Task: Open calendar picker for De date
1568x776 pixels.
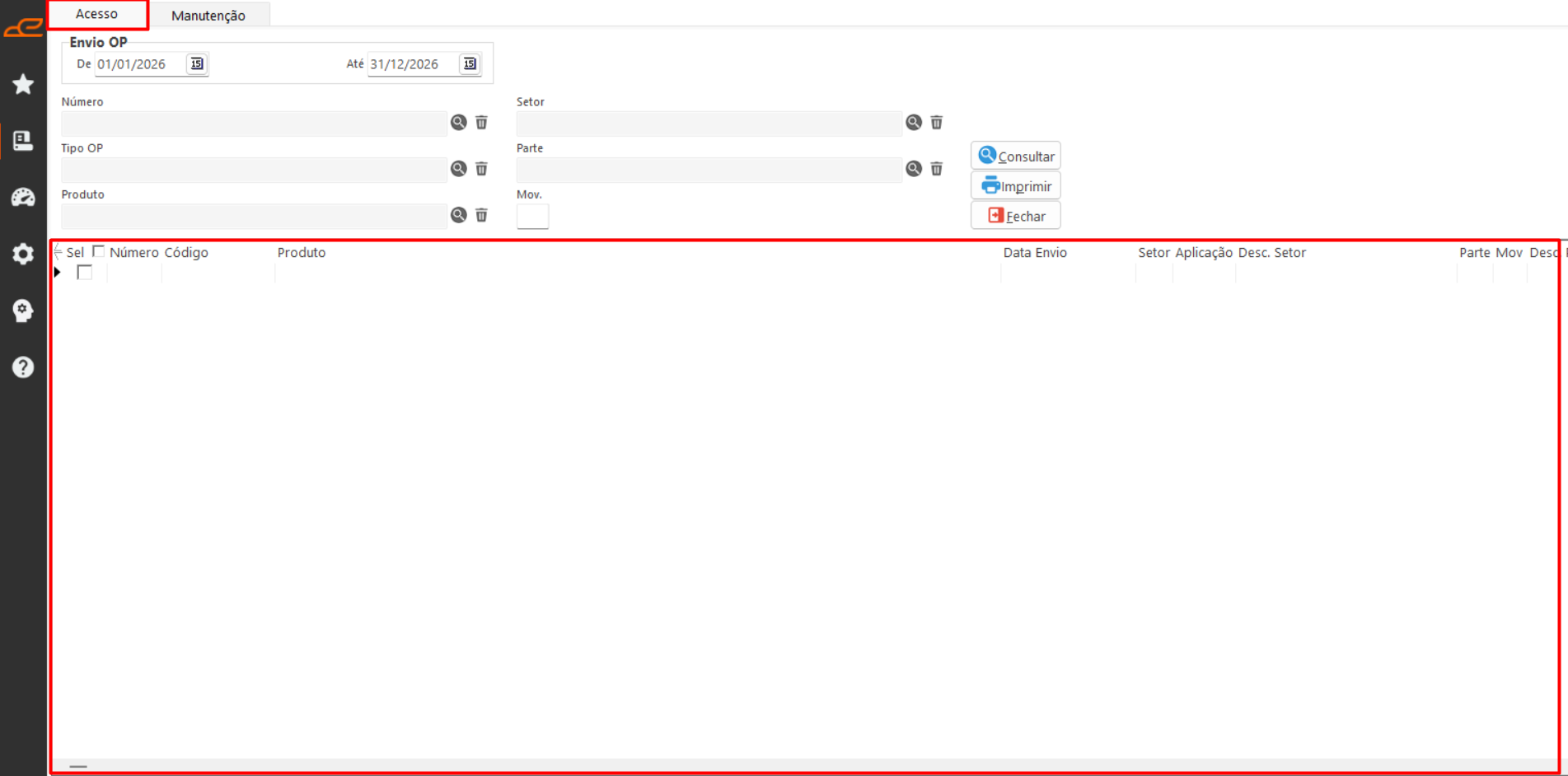Action: coord(197,63)
